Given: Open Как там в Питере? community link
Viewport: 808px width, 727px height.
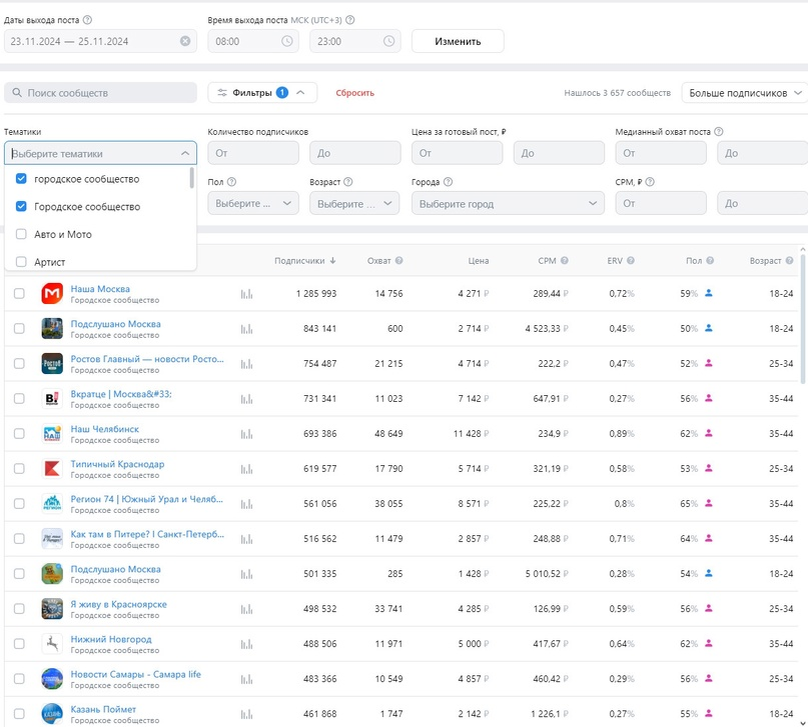Looking at the screenshot, I should coord(147,534).
